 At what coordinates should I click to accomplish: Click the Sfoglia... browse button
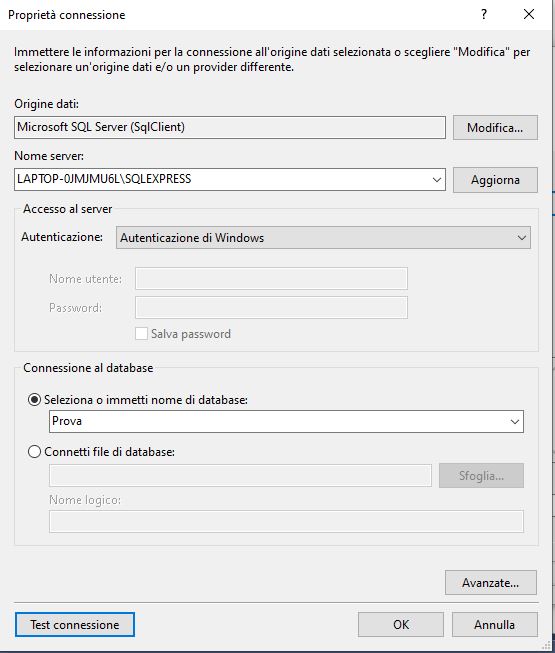(x=481, y=475)
